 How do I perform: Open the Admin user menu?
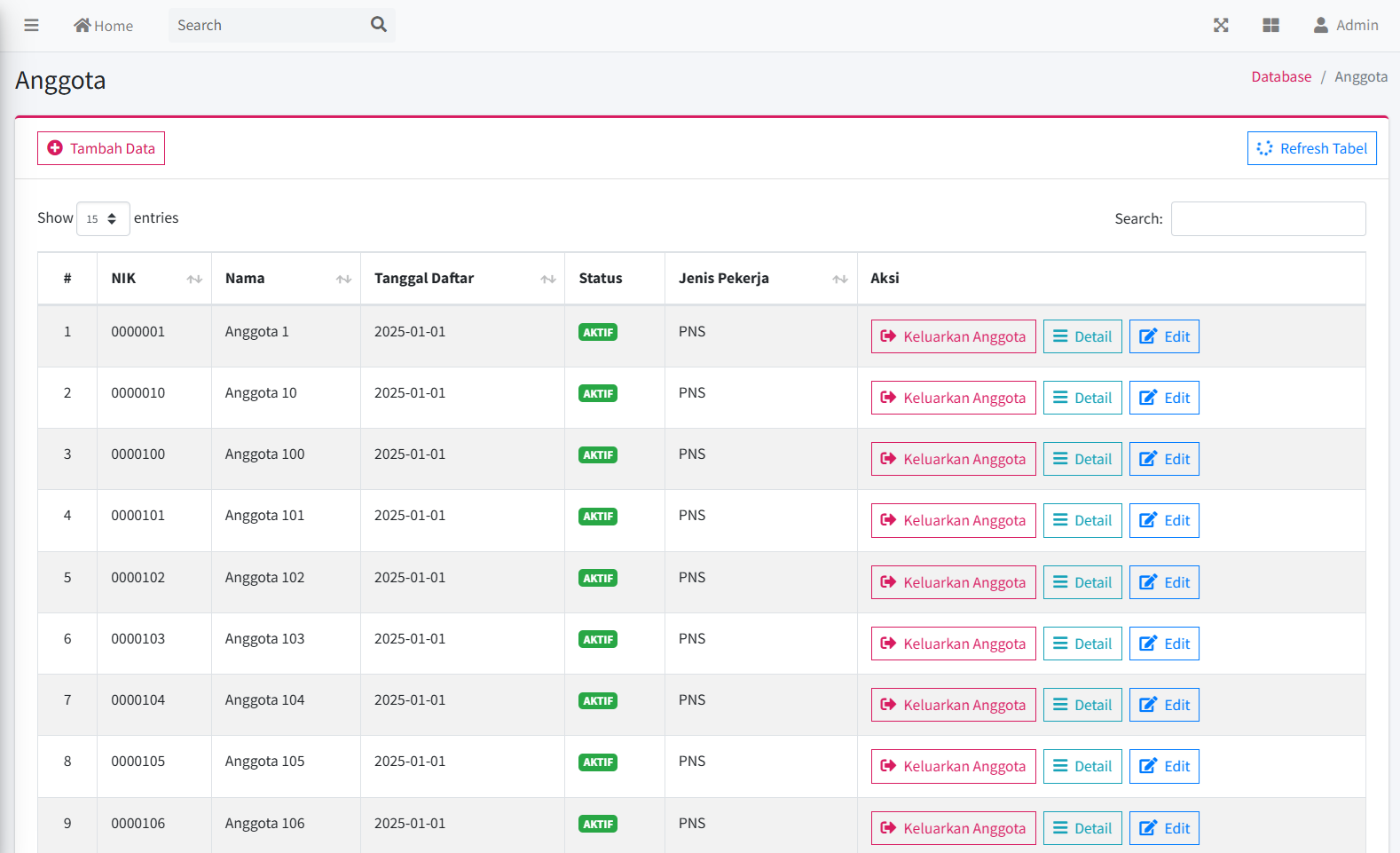(x=1346, y=25)
